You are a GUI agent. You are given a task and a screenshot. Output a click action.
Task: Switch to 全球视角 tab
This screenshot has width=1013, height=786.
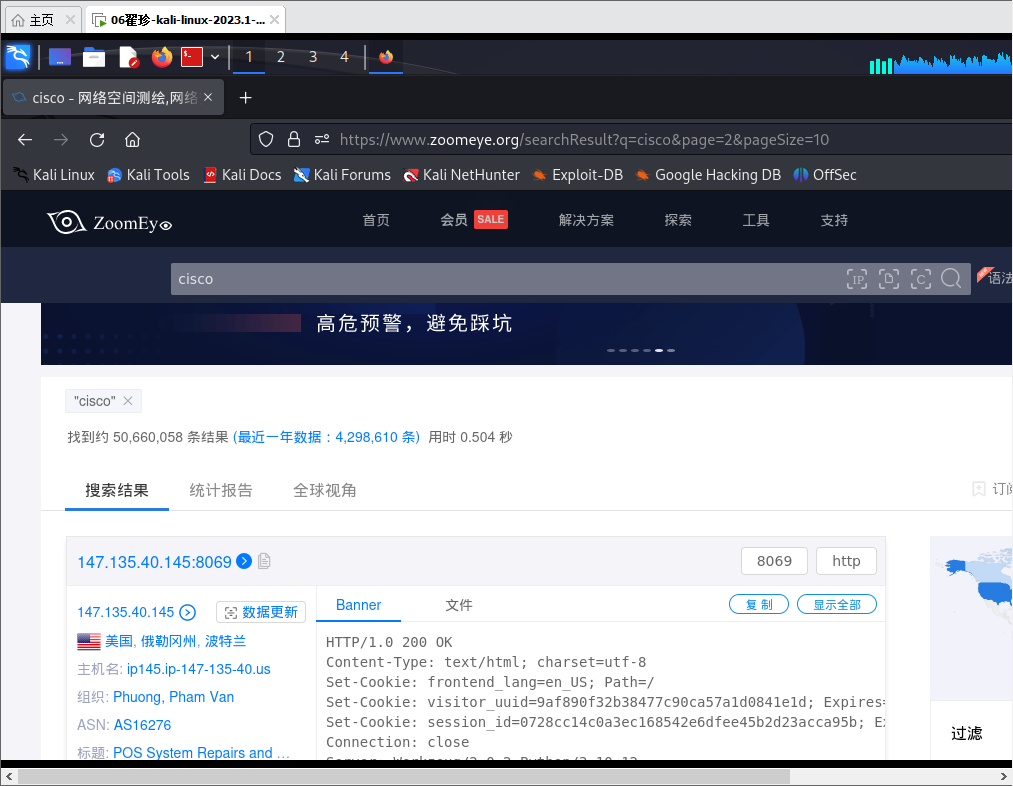pyautogui.click(x=325, y=490)
